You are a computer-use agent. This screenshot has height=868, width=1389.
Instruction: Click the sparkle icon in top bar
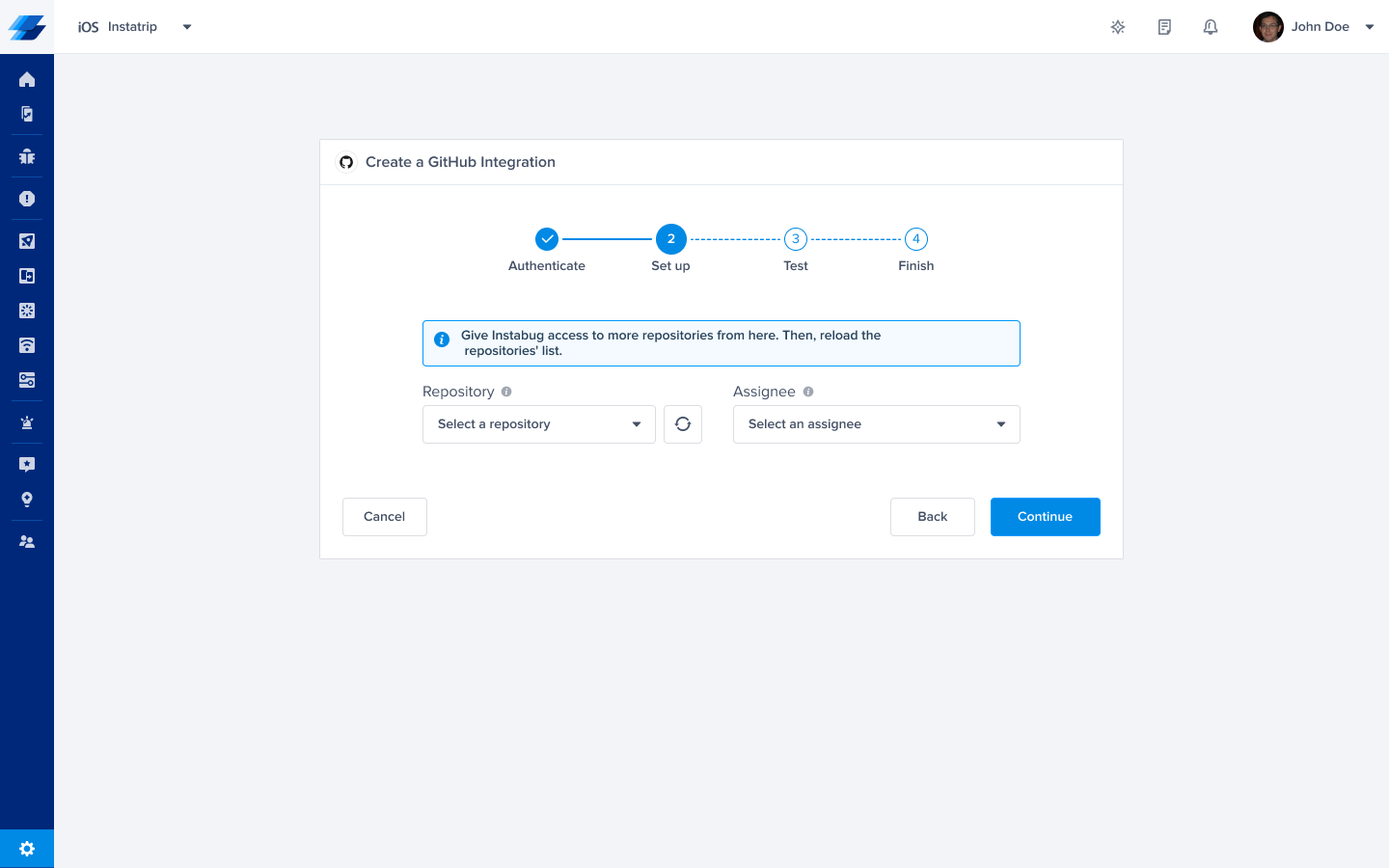coord(1118,27)
